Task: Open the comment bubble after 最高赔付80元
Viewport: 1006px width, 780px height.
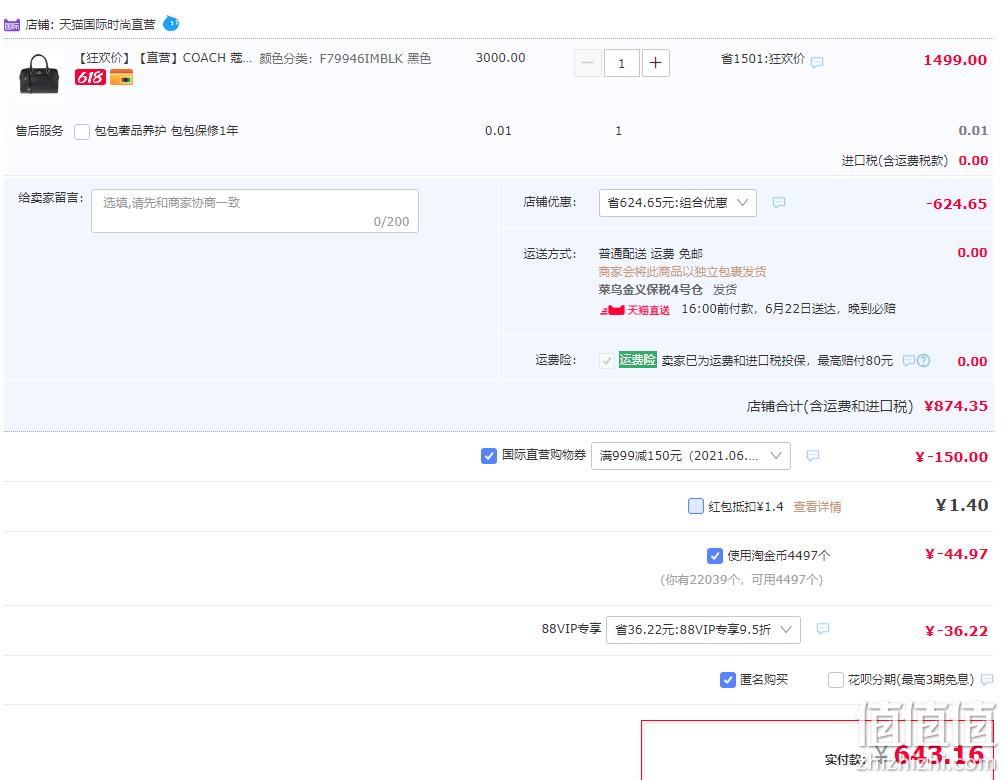Action: 908,360
